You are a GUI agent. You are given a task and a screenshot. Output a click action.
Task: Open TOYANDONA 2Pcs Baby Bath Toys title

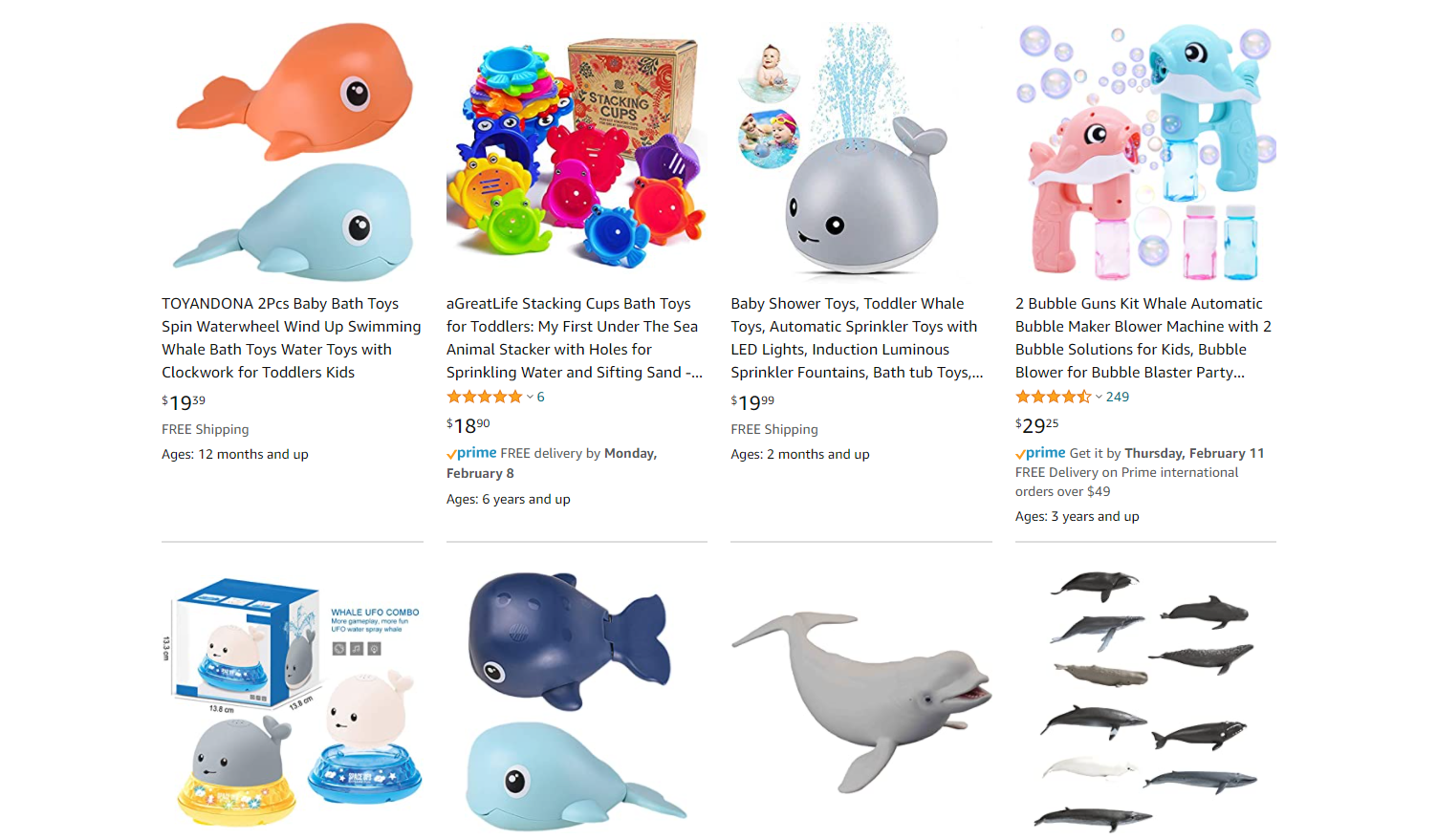292,338
